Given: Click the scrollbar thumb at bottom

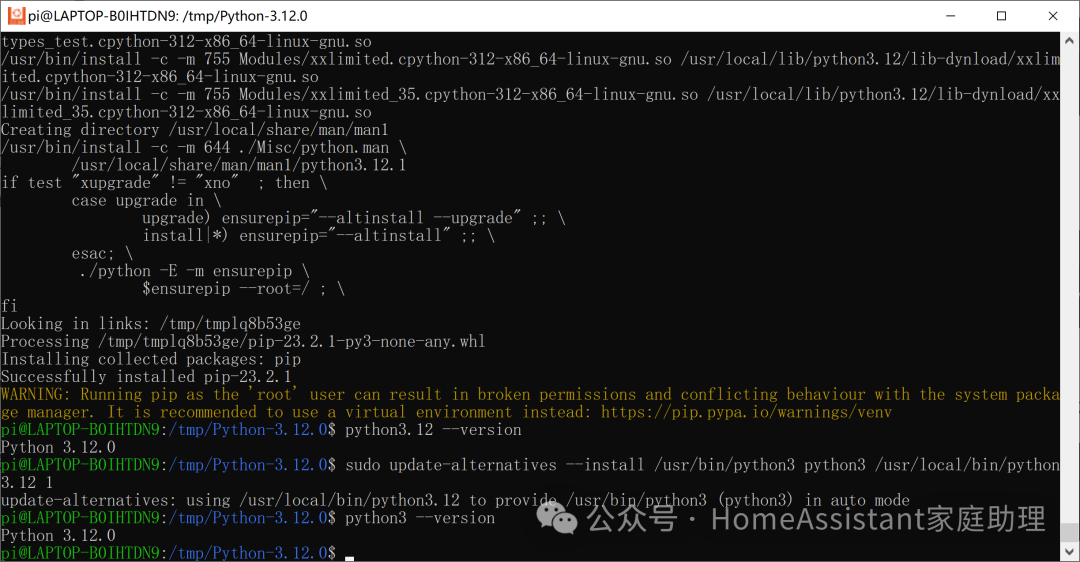Looking at the screenshot, I should [1069, 532].
